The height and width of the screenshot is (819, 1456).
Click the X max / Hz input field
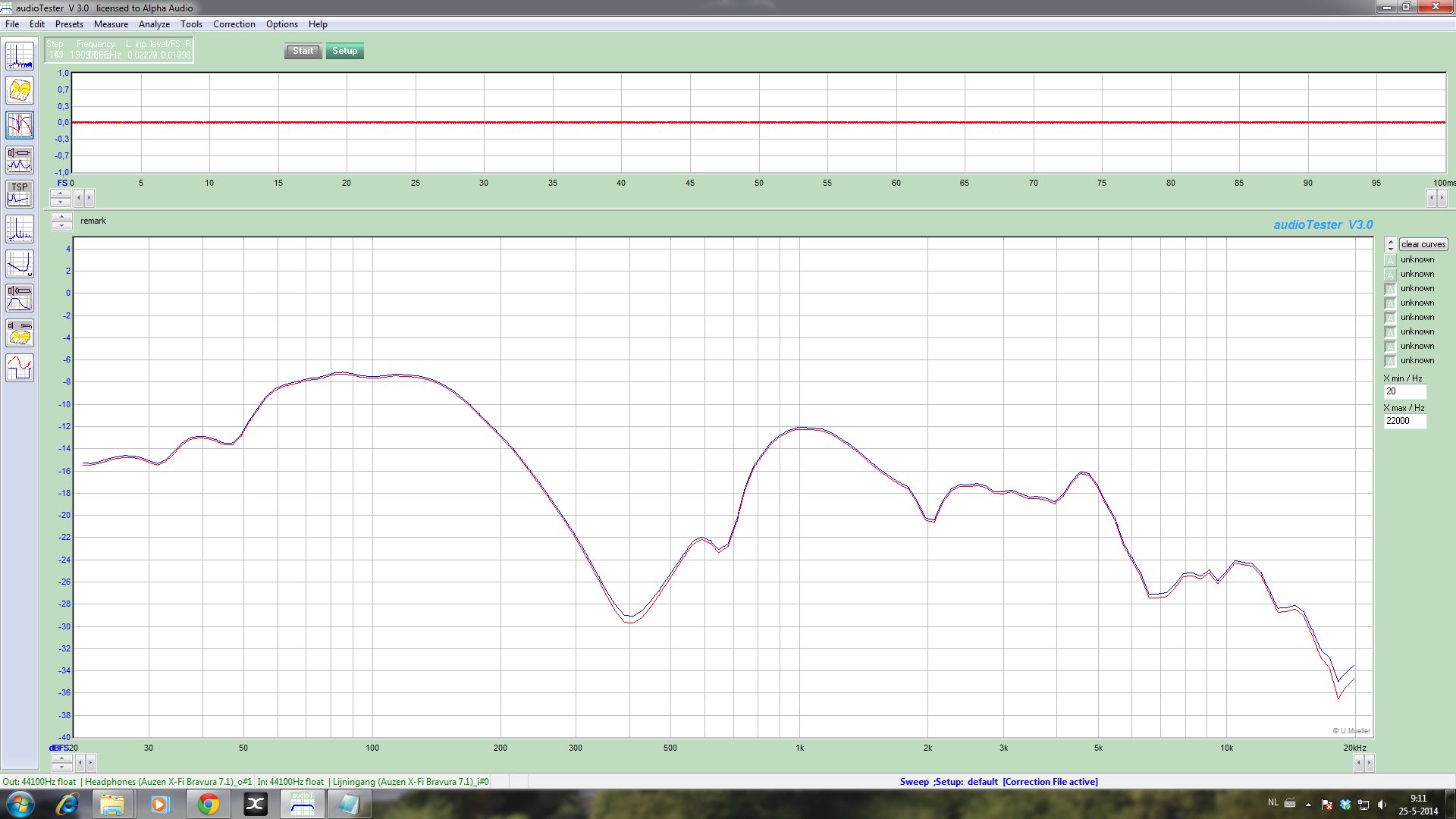[x=1405, y=421]
